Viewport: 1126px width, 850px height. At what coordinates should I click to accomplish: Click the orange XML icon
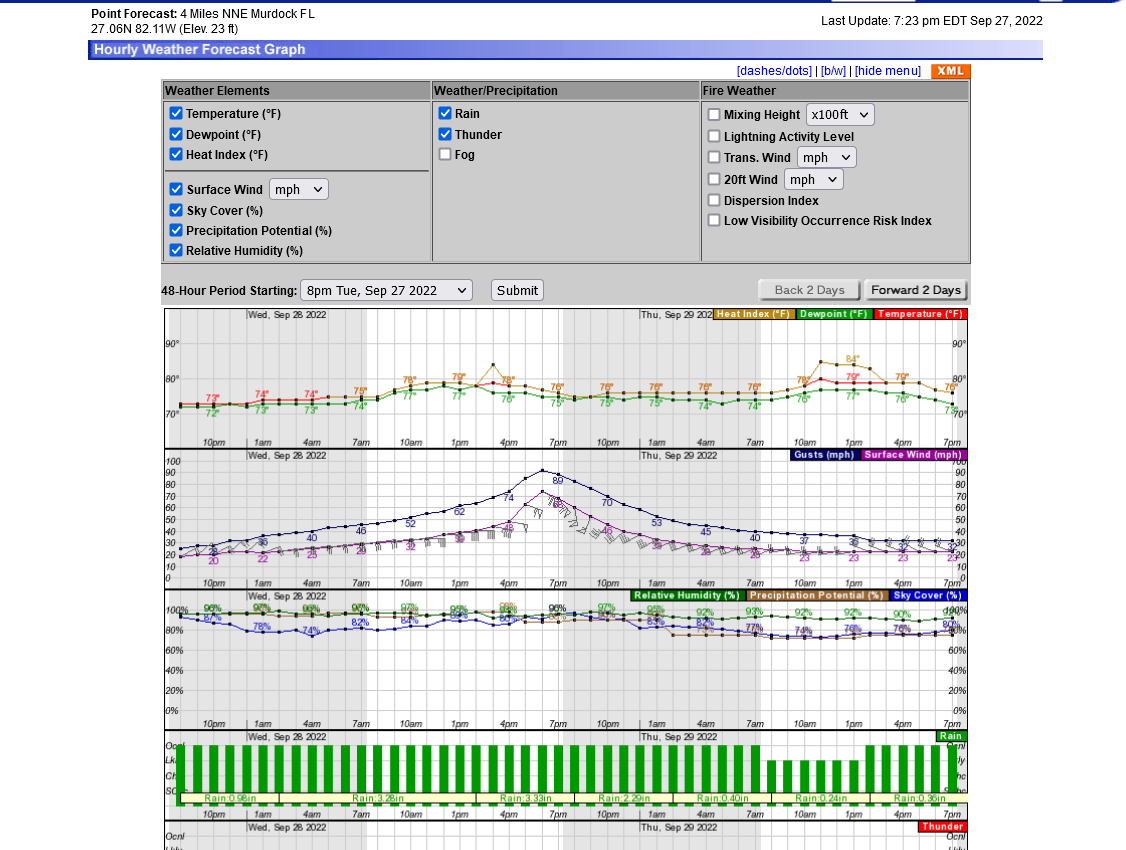(x=950, y=71)
